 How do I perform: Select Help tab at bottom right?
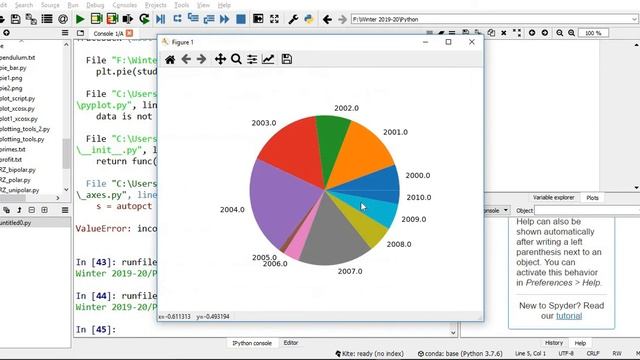click(580, 343)
